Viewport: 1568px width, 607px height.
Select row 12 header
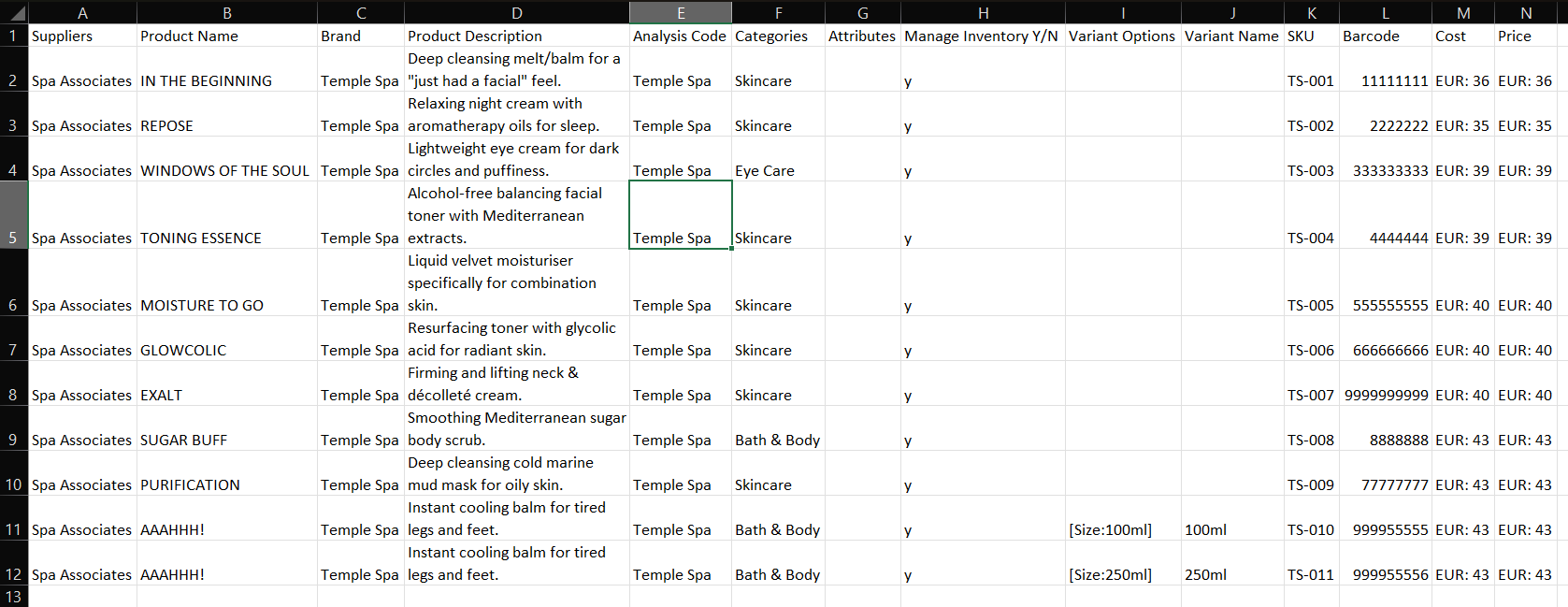pos(14,563)
